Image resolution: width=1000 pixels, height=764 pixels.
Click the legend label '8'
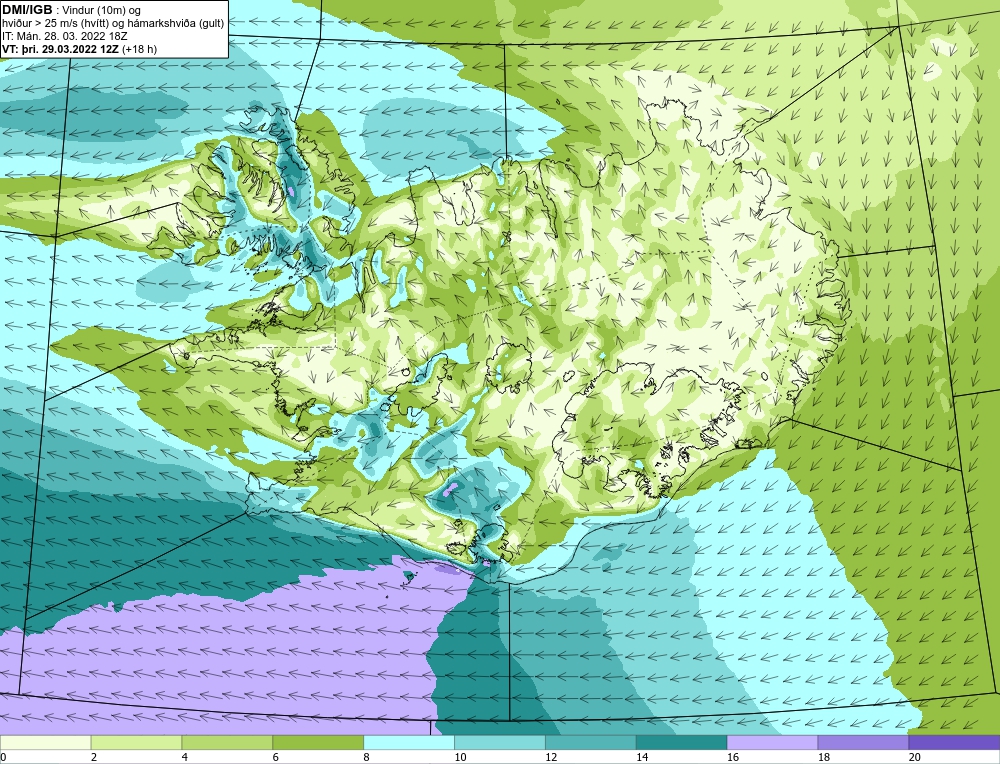pyautogui.click(x=367, y=757)
